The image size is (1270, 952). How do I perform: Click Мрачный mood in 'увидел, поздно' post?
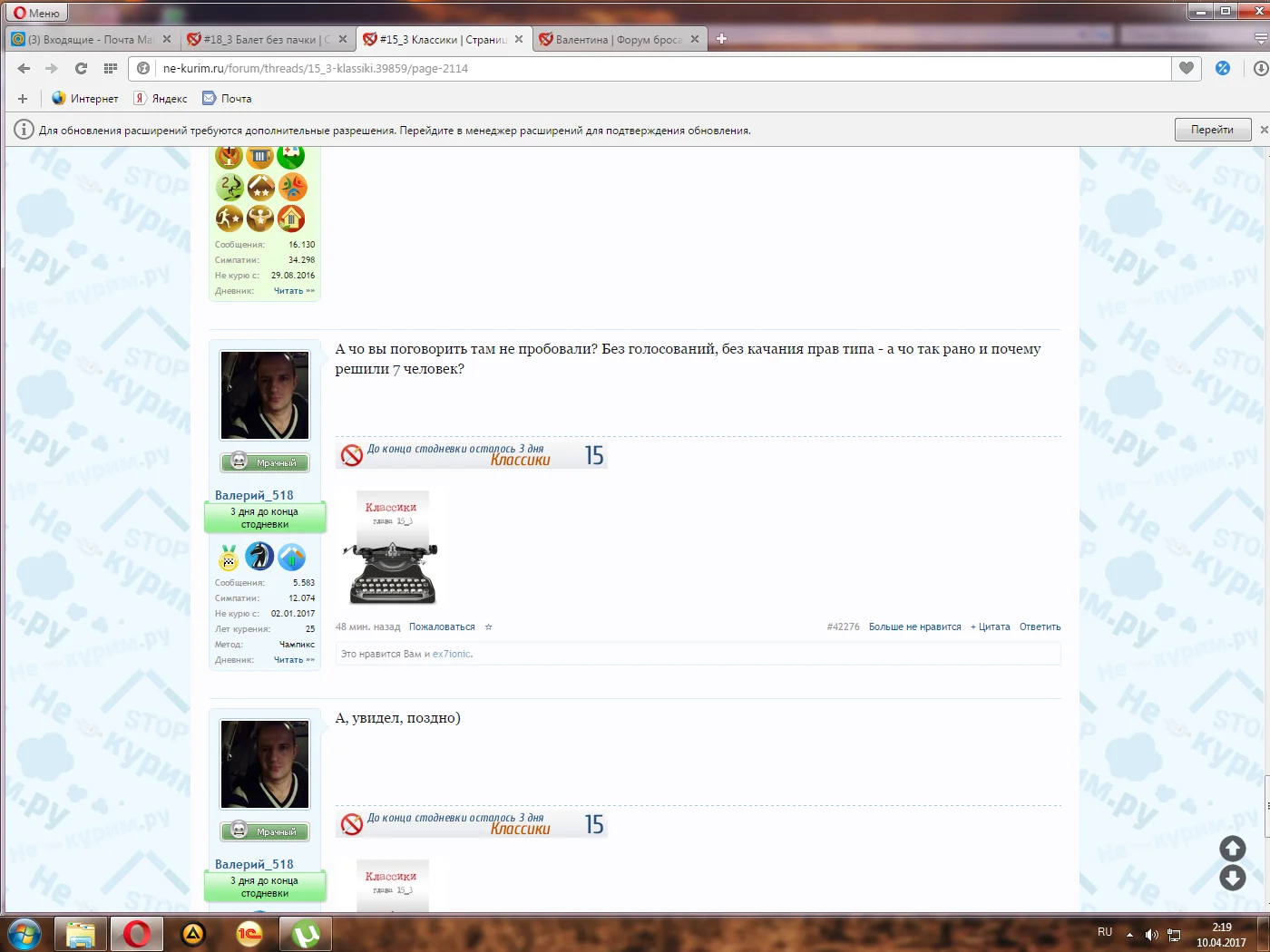pos(265,831)
